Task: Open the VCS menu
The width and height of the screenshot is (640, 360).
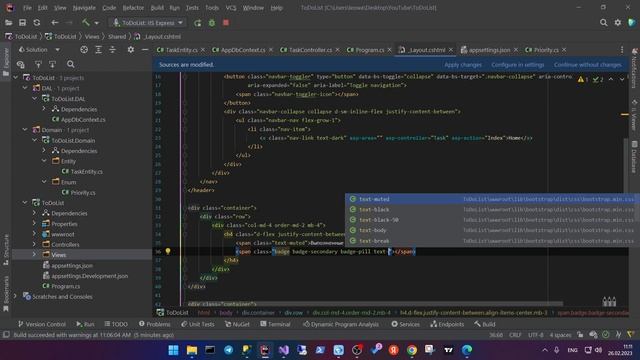Action: pos(231,8)
